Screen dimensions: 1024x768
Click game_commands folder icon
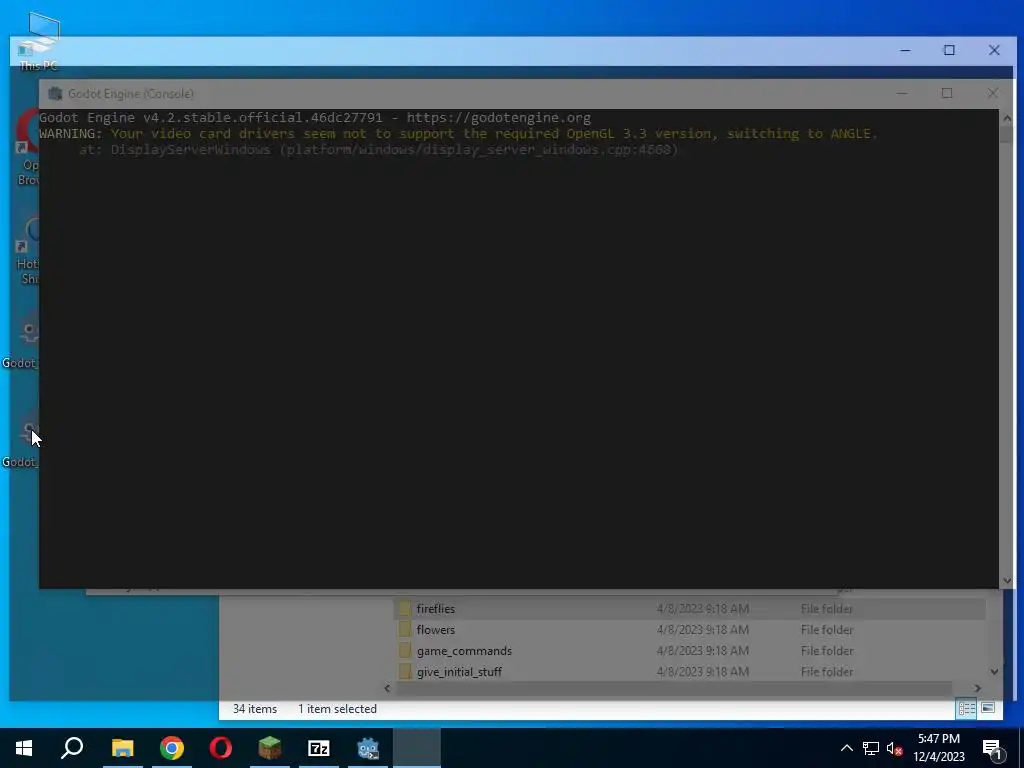tap(405, 650)
